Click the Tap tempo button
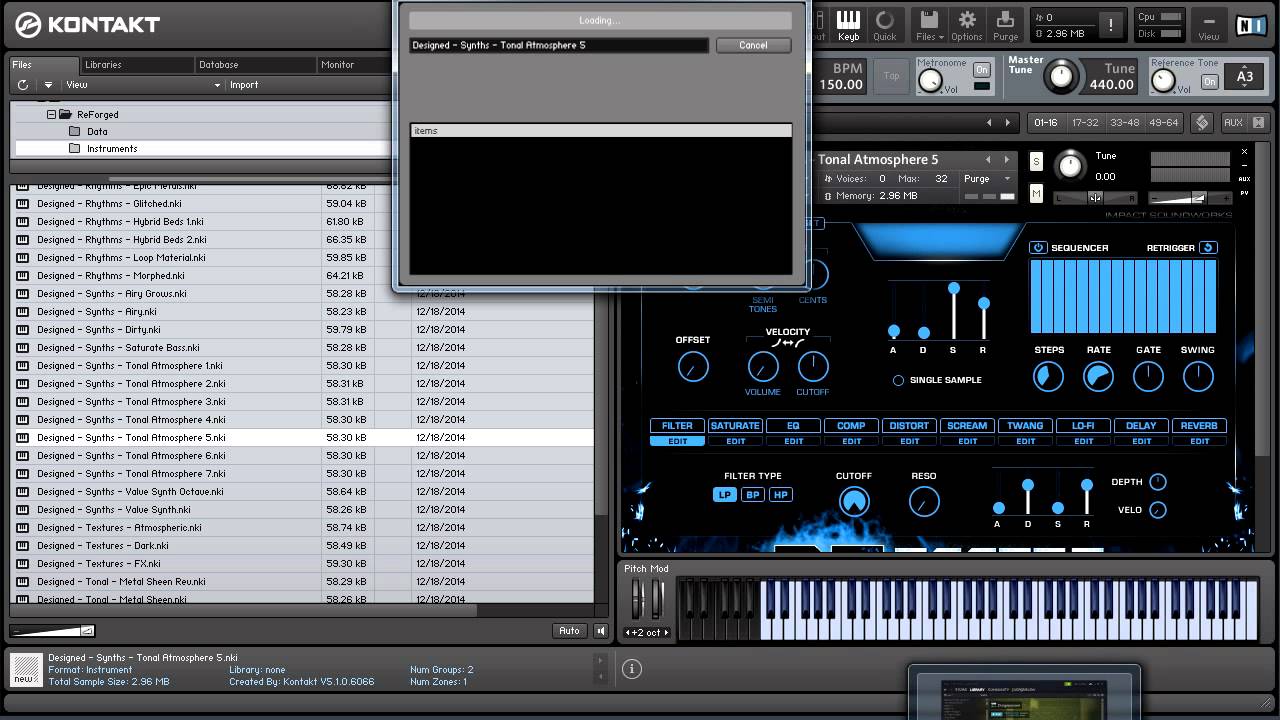The image size is (1280, 720). point(891,76)
